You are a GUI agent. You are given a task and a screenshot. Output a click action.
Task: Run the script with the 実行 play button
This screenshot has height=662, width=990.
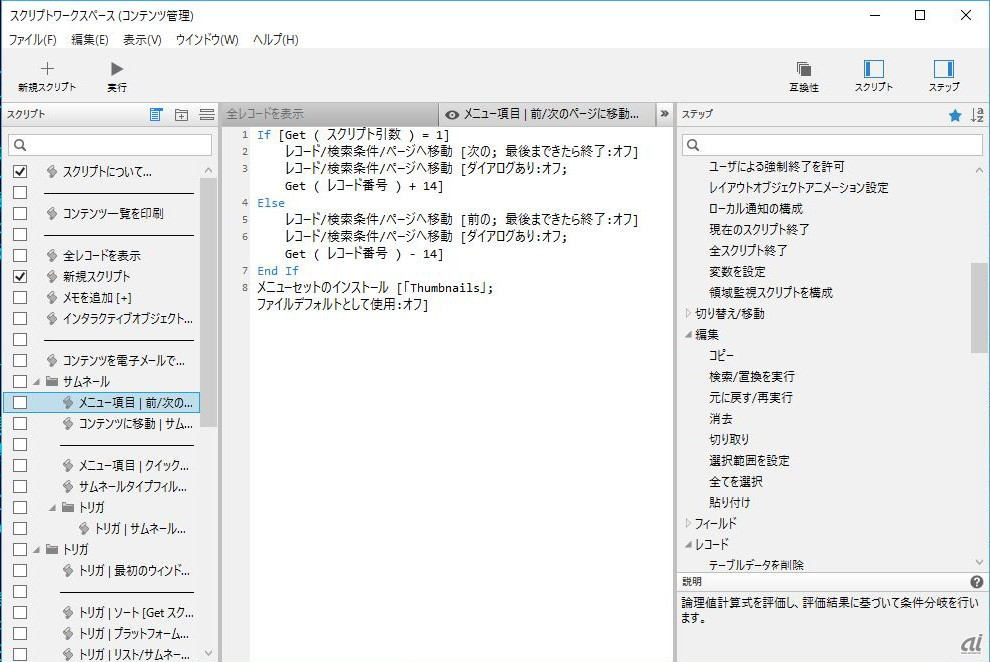117,69
